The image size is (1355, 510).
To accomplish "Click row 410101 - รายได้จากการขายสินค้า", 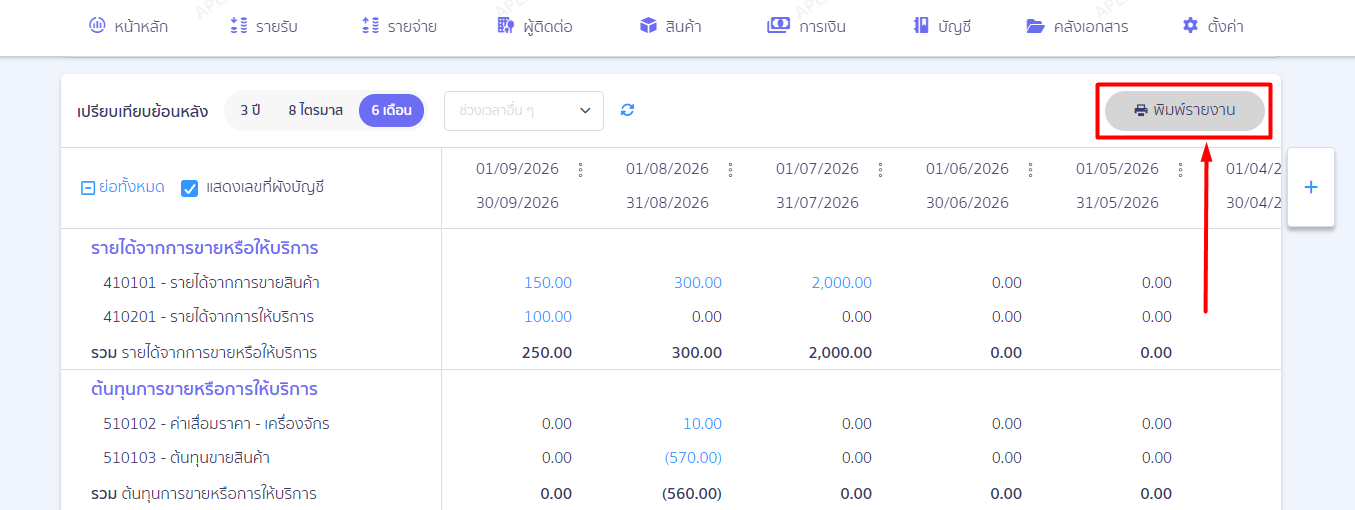I will tap(212, 283).
